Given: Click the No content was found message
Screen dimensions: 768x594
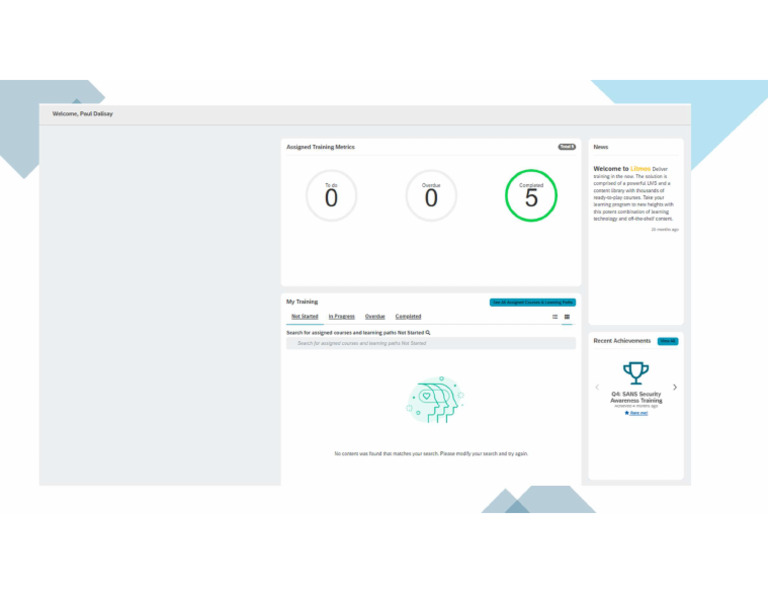Looking at the screenshot, I should click(x=431, y=454).
